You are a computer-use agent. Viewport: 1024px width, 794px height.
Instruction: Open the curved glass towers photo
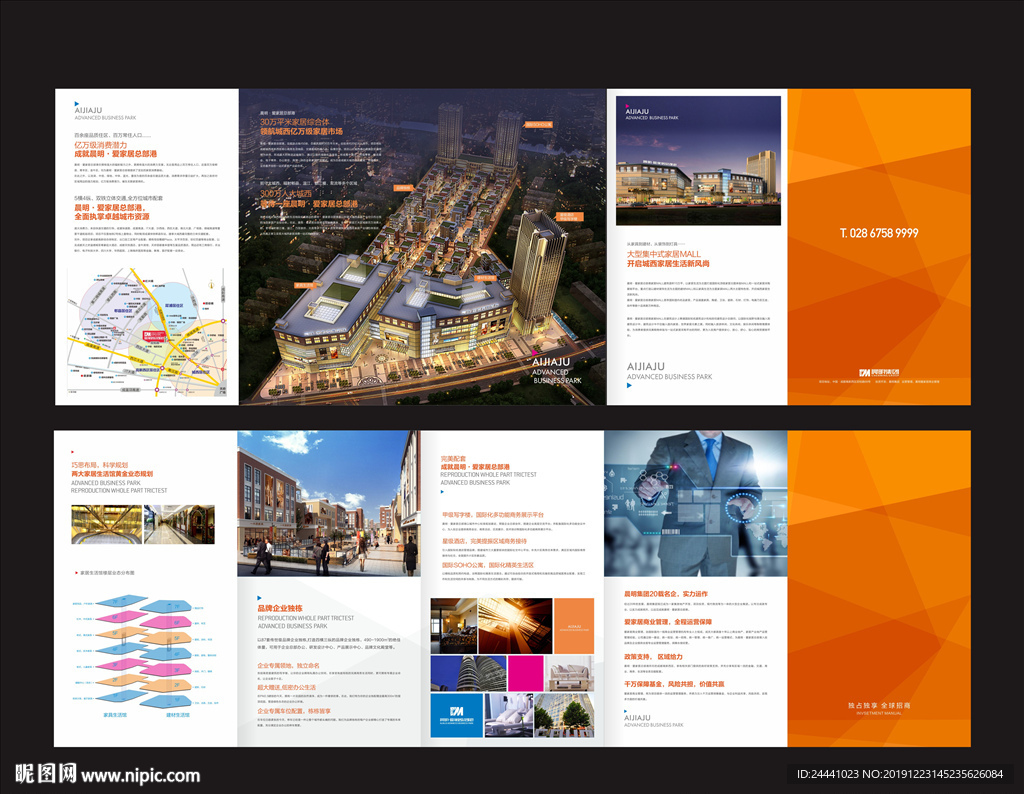(x=468, y=673)
